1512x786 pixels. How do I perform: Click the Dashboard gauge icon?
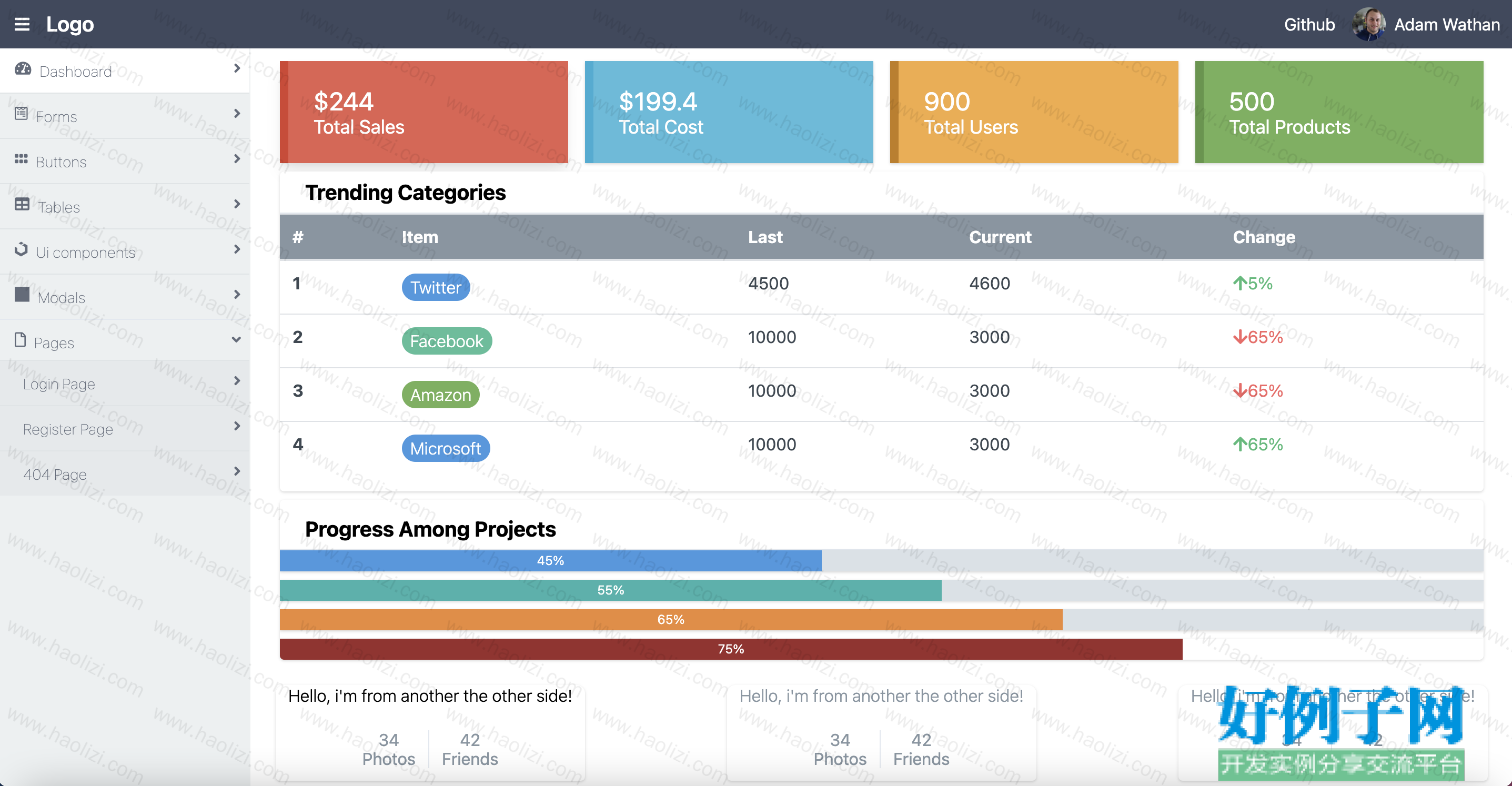[x=23, y=69]
